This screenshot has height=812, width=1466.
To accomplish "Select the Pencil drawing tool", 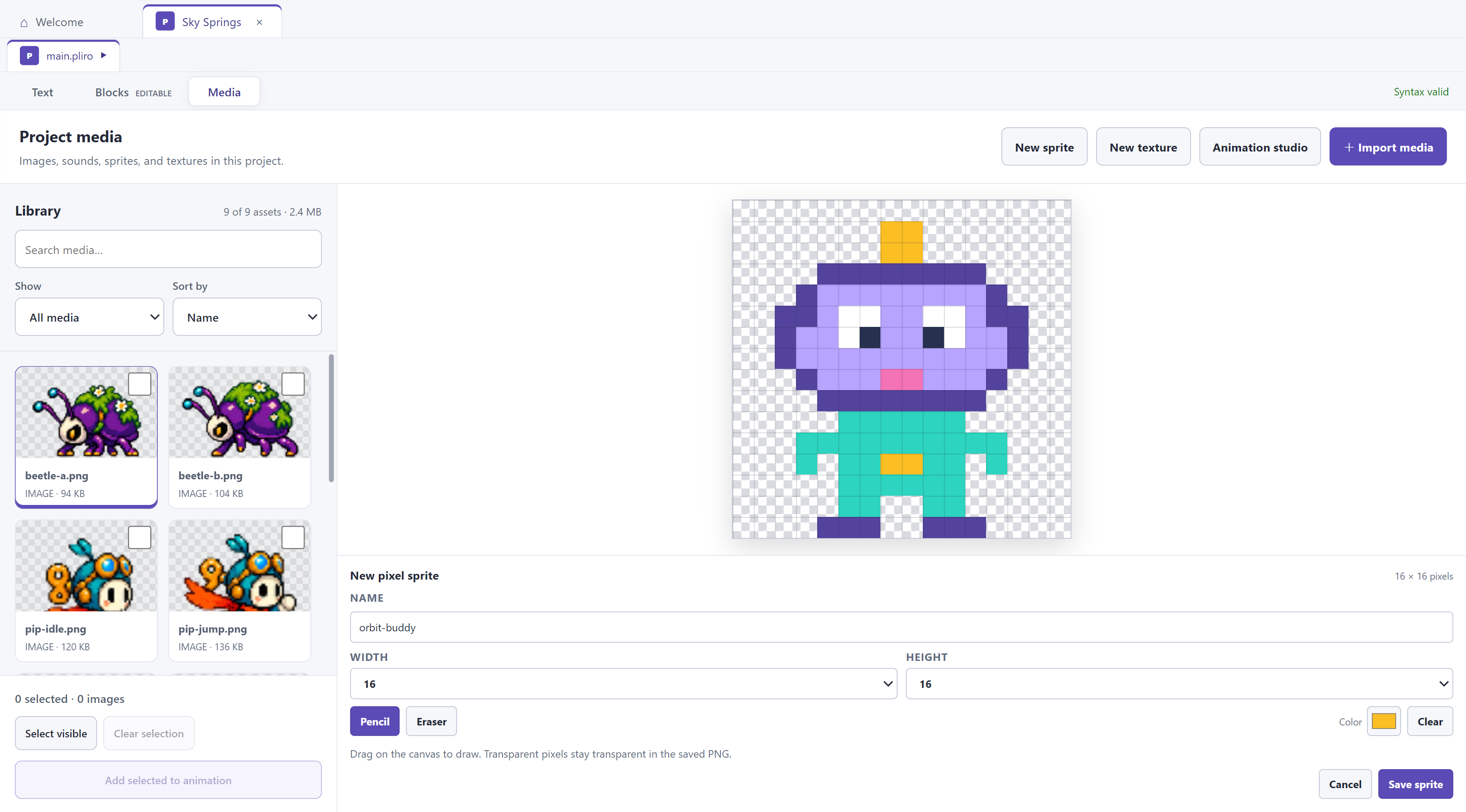I will point(374,721).
